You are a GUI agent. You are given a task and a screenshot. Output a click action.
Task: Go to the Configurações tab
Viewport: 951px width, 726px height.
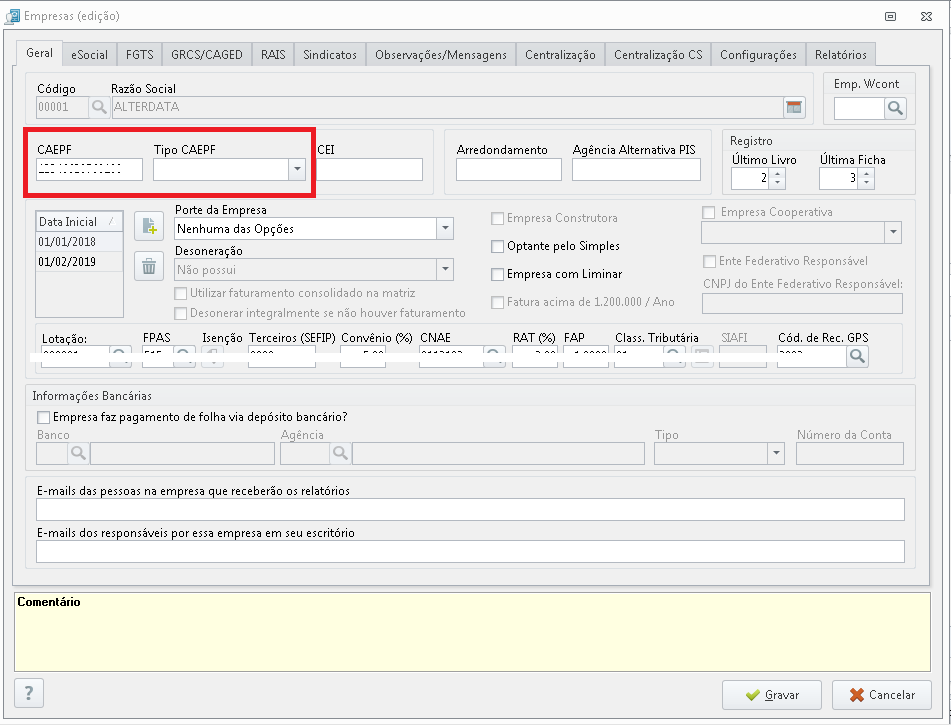coord(758,55)
